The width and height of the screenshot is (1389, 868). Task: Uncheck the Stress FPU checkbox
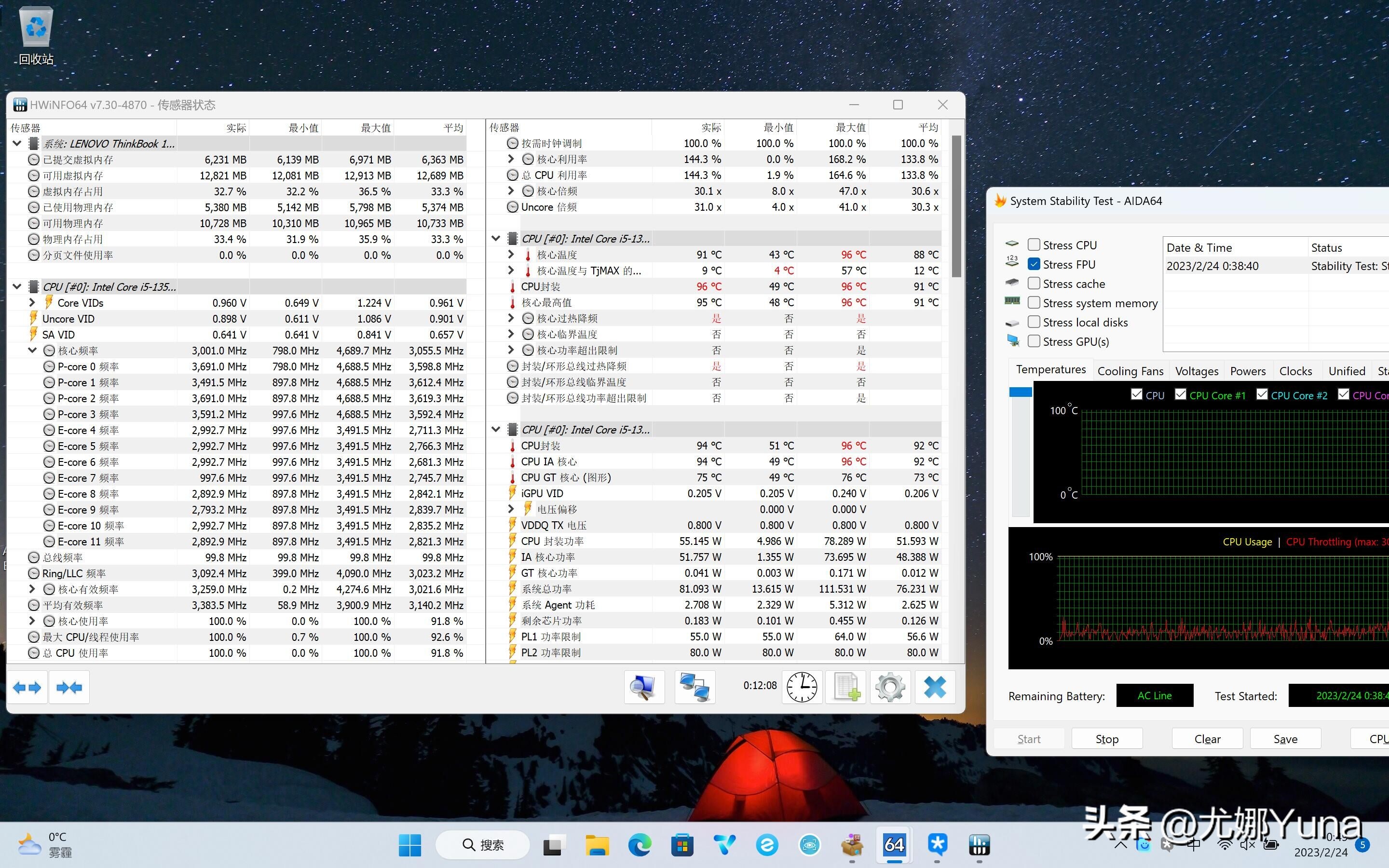click(1034, 264)
